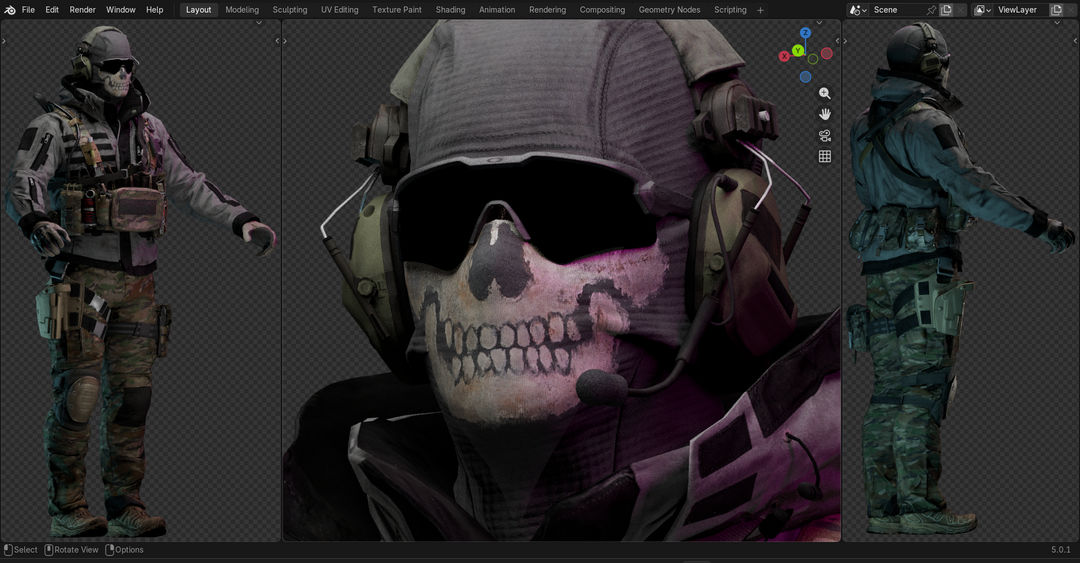Toggle the scene pin icon
The width and height of the screenshot is (1080, 563).
pyautogui.click(x=931, y=10)
